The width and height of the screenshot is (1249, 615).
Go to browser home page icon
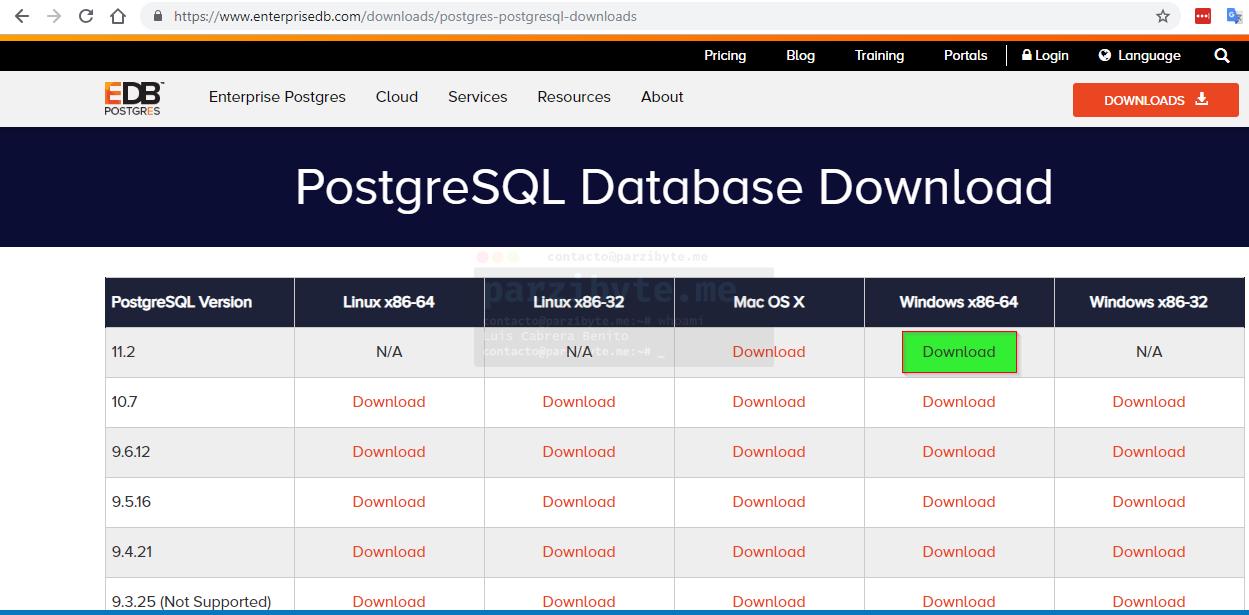(x=118, y=16)
